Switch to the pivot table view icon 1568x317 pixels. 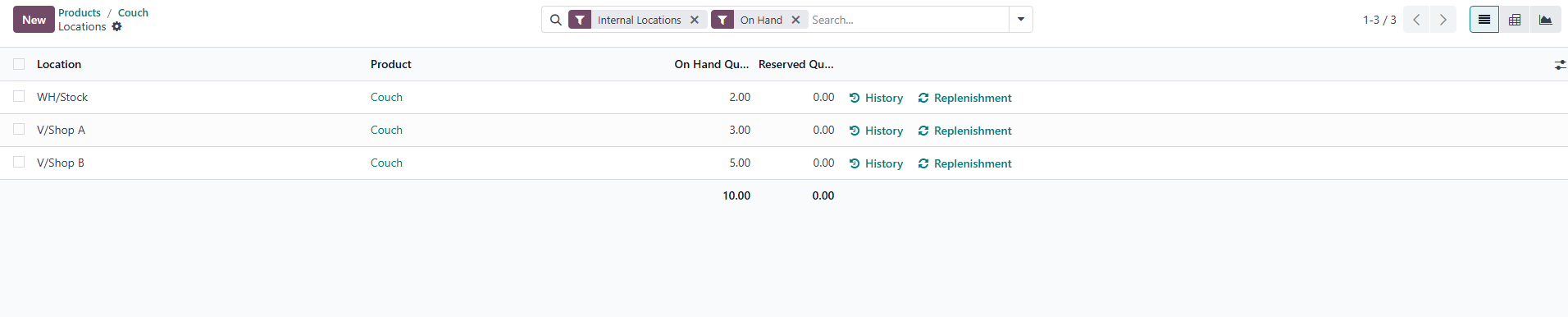[x=1515, y=20]
